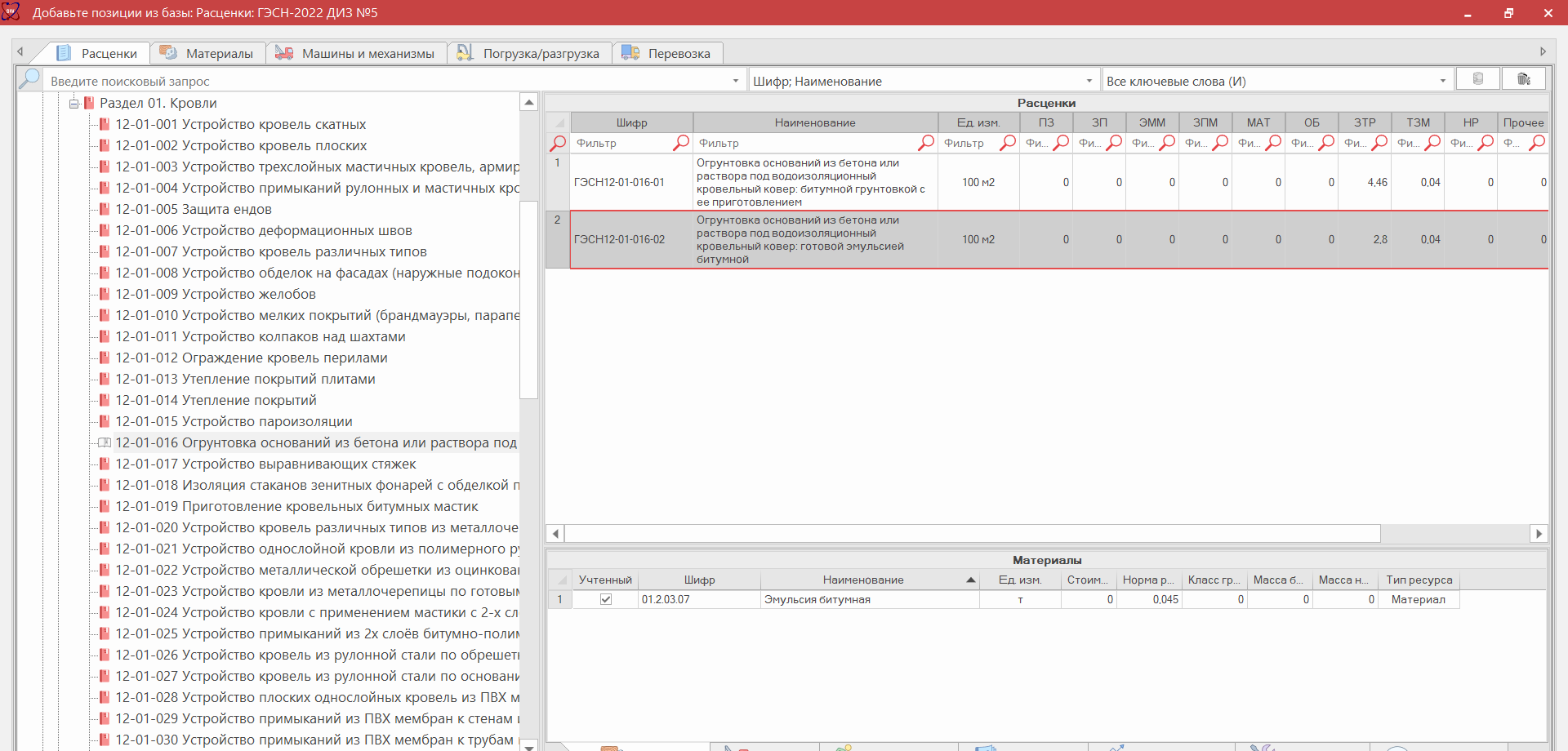The height and width of the screenshot is (751, 1568).
Task: Select 12-01-017 Устройство выравнивающих стяжек
Action: point(265,464)
